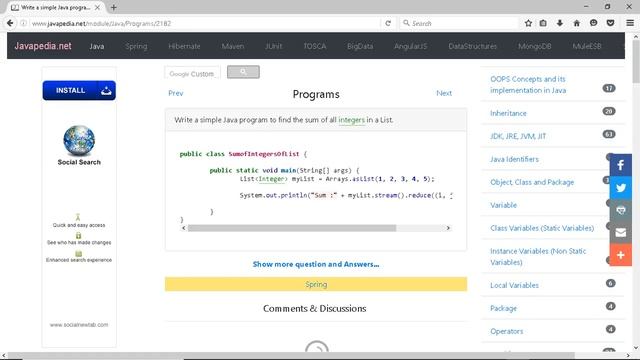
Task: Open downloads with the down-arrow icon
Action: pyautogui.click(x=560, y=23)
